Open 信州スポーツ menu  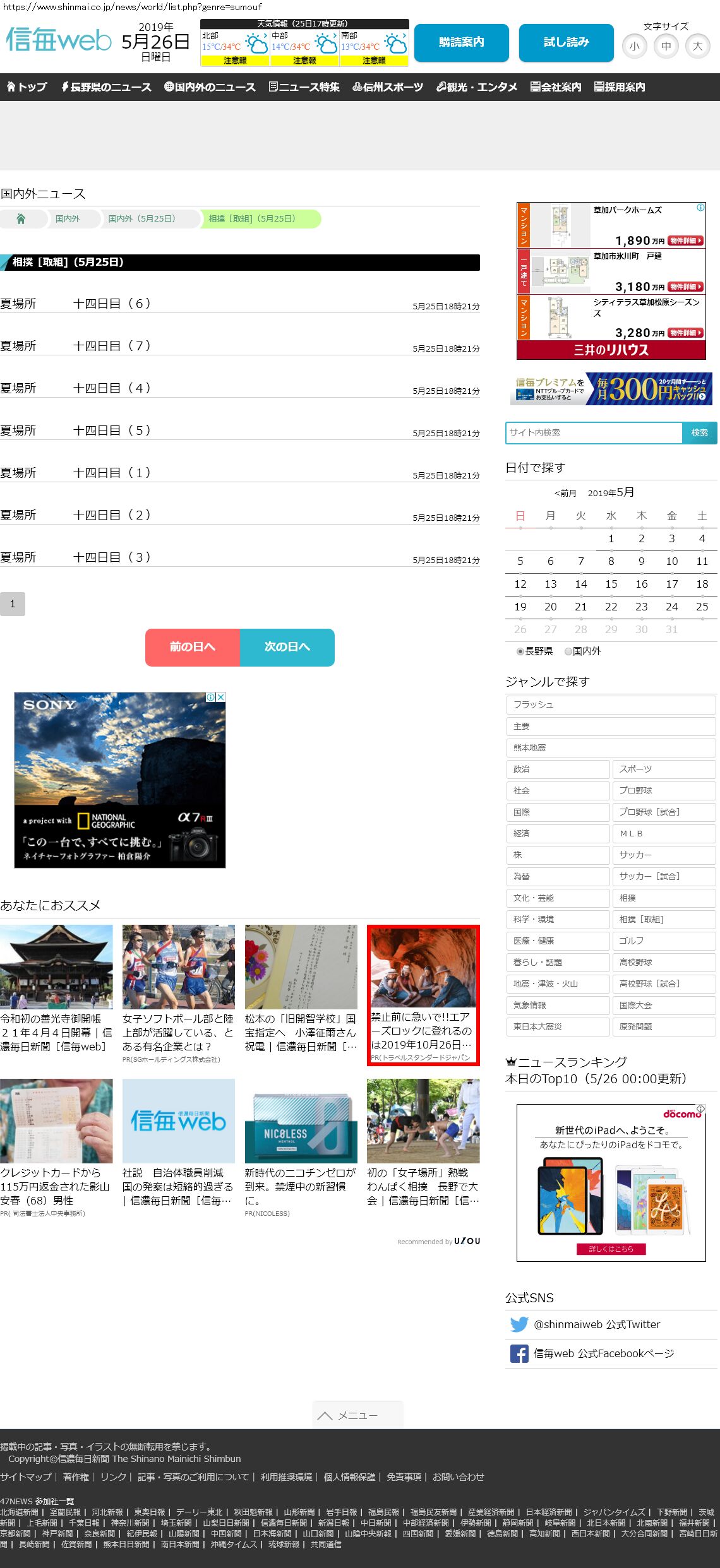pyautogui.click(x=388, y=87)
